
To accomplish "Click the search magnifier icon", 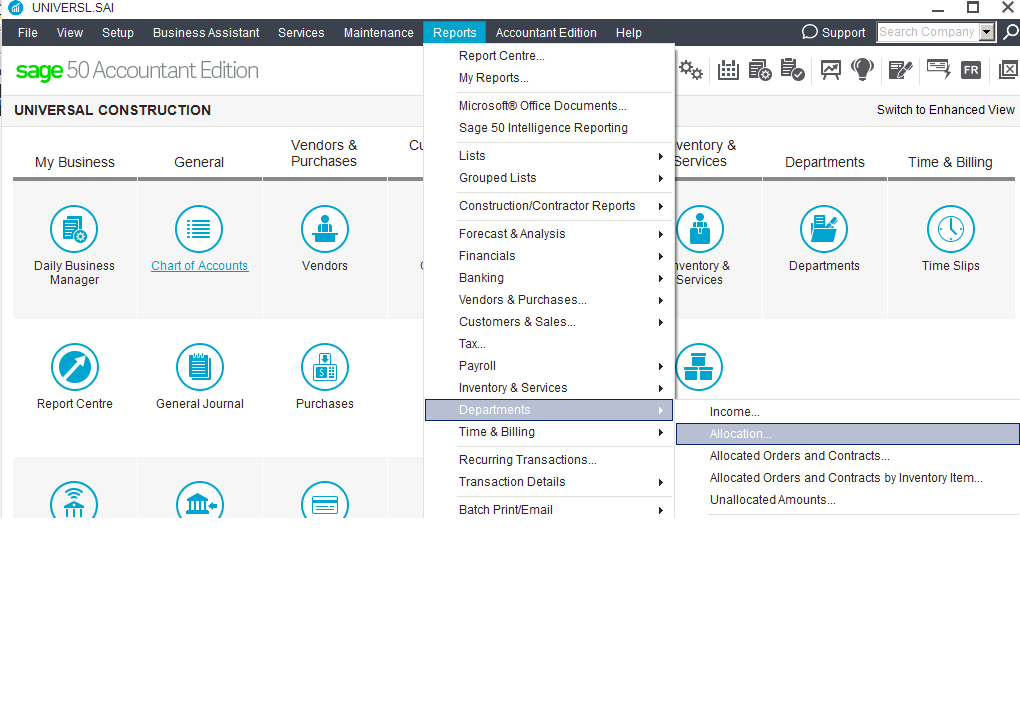I will [1011, 32].
